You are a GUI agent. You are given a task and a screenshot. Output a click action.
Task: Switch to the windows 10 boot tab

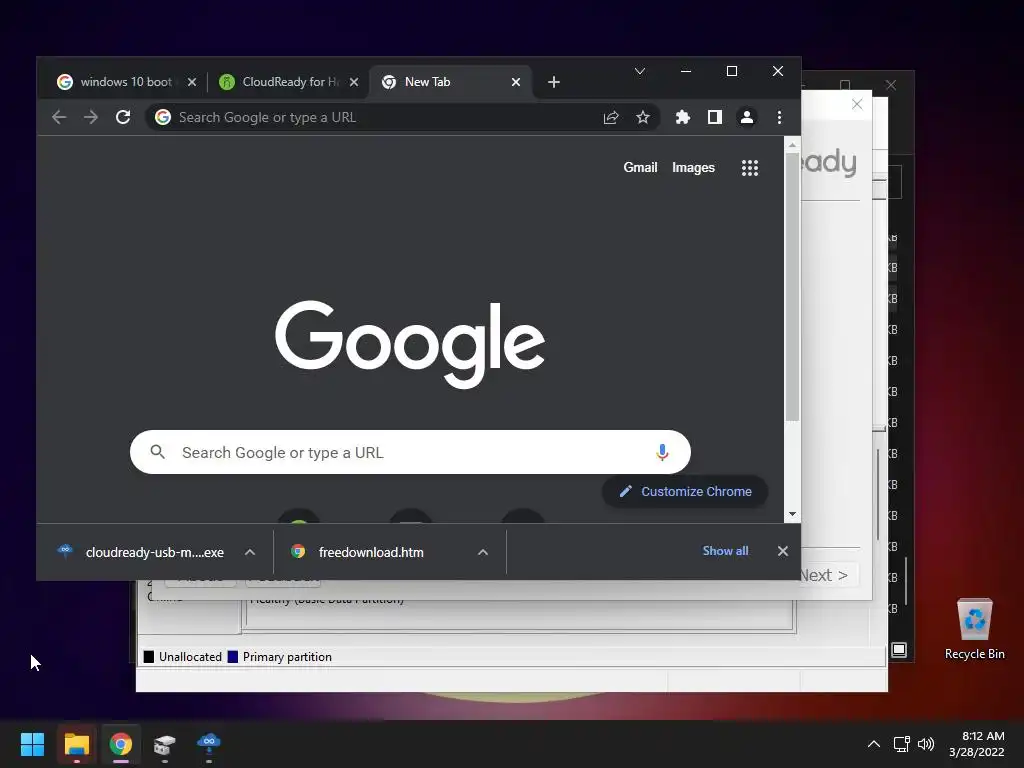tap(124, 82)
